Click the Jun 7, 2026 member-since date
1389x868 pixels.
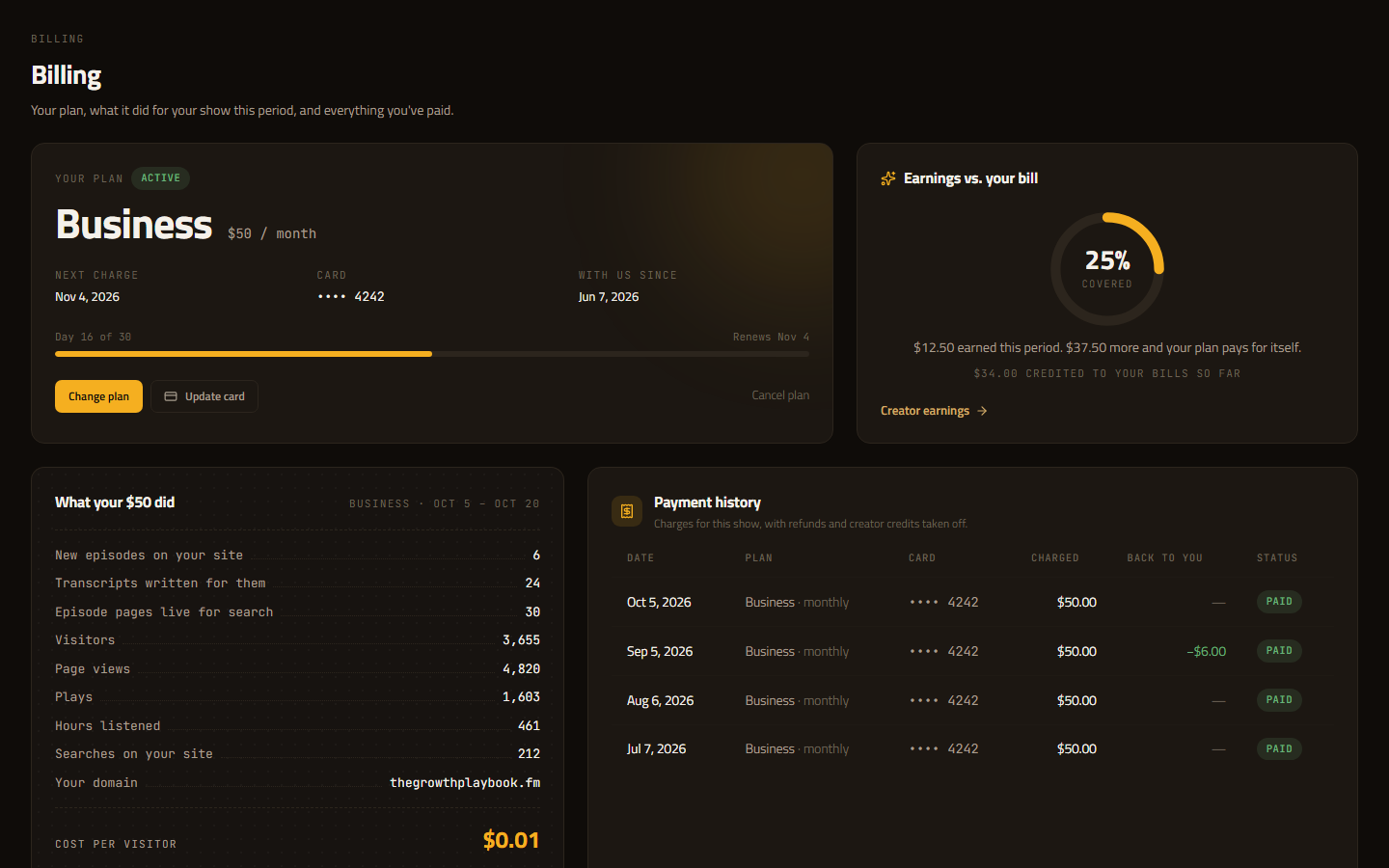coord(609,297)
